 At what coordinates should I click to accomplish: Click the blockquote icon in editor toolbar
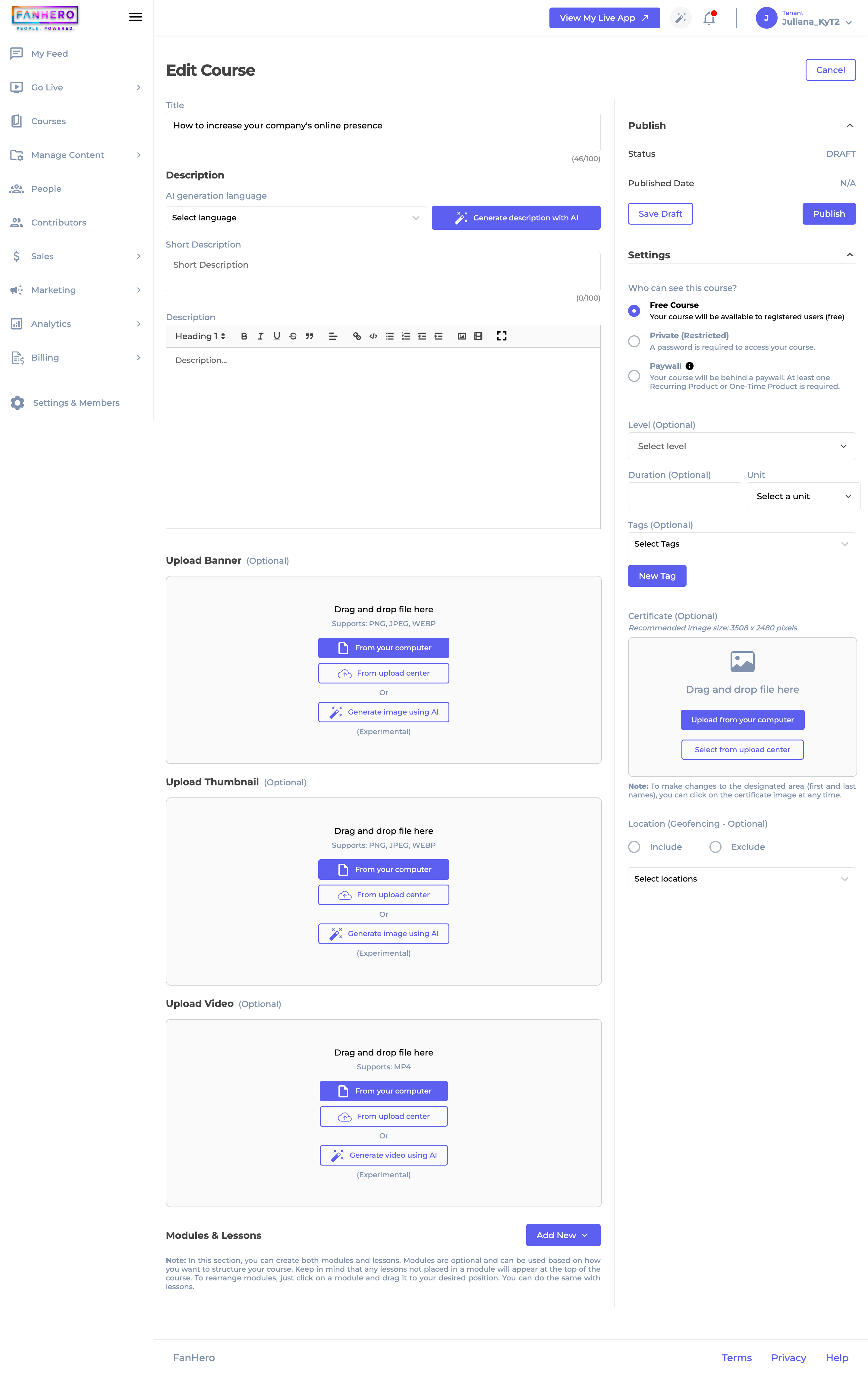click(310, 336)
